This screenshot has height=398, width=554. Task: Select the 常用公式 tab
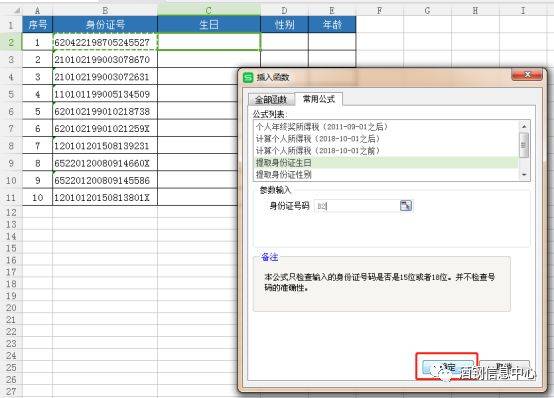coord(319,99)
